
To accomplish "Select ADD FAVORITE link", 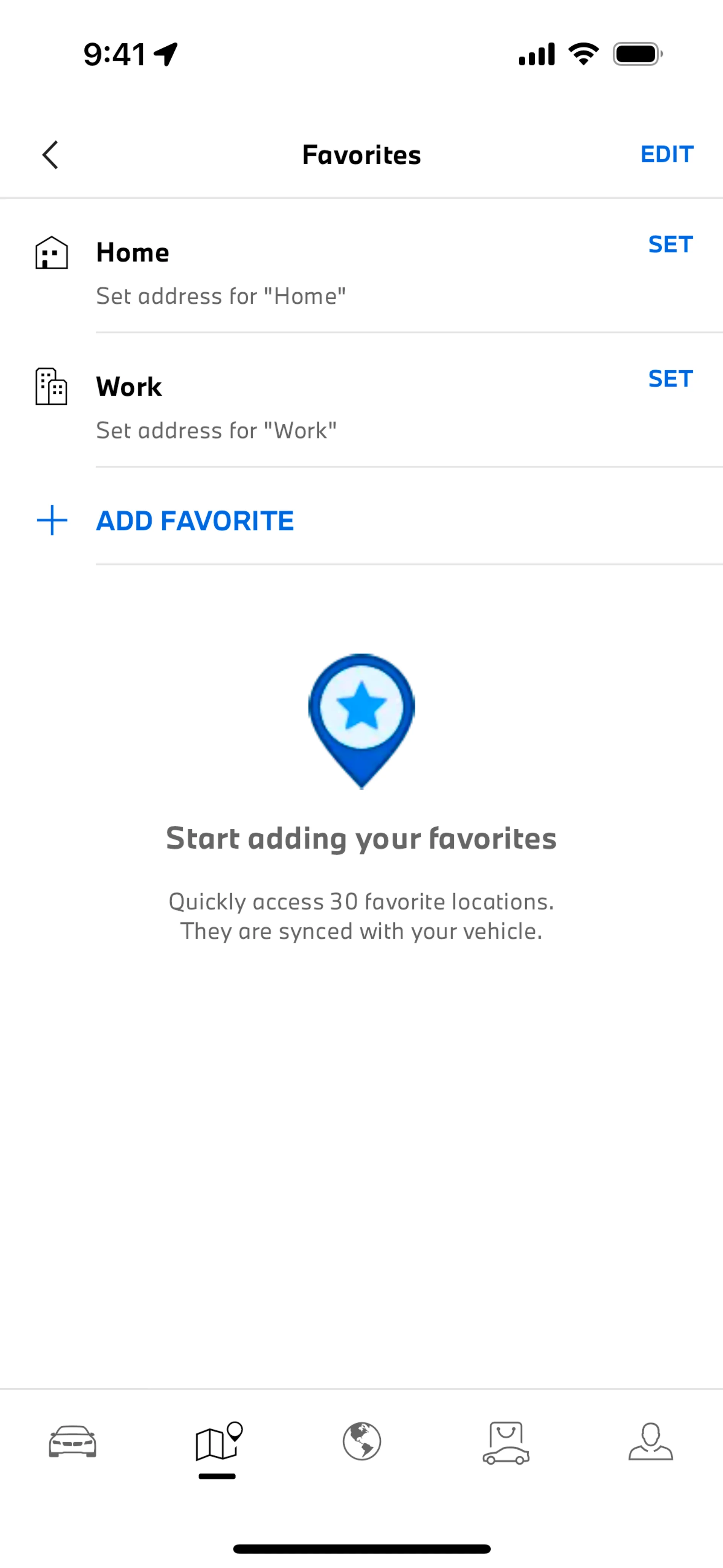I will coord(195,520).
